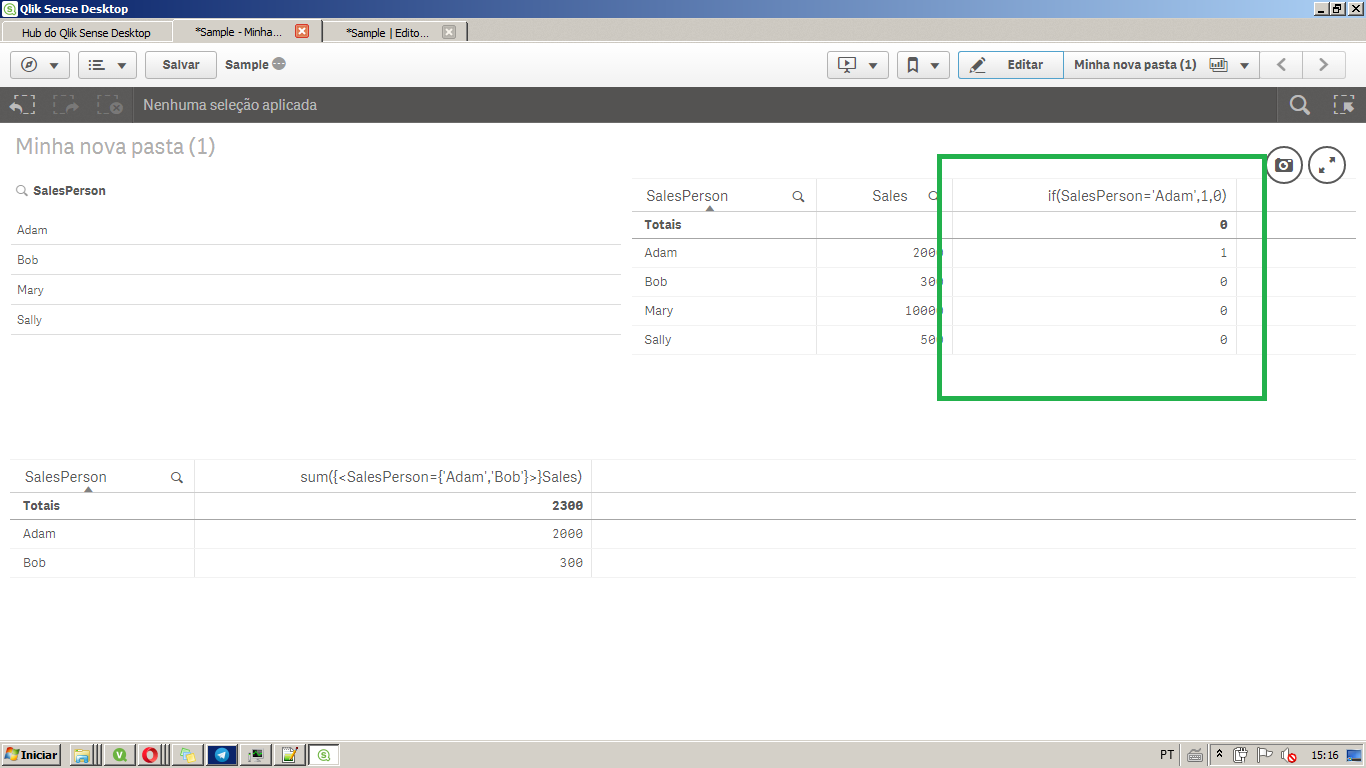1366x768 pixels.
Task: Open the storytelling presentation dropdown
Action: (858, 65)
